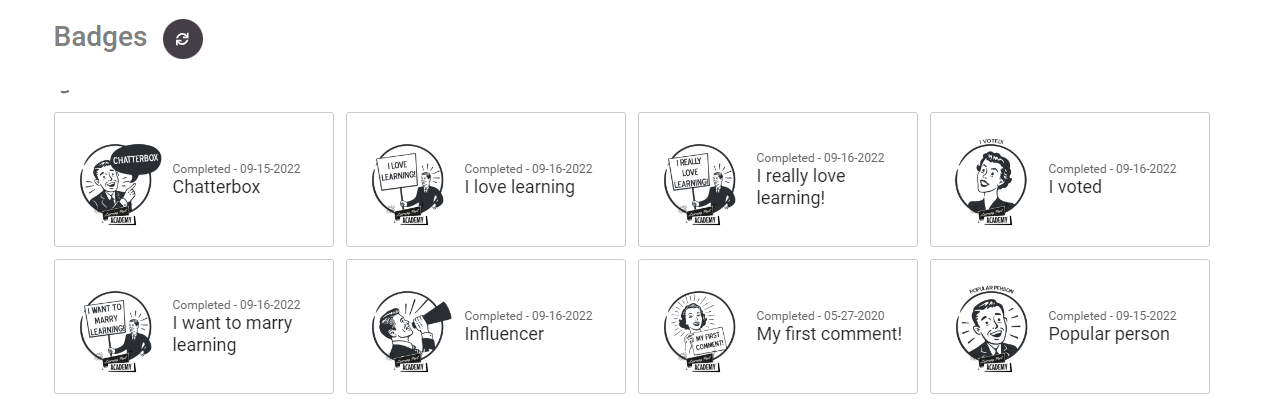
Task: Open the Popular person badge title
Action: pyautogui.click(x=1108, y=334)
